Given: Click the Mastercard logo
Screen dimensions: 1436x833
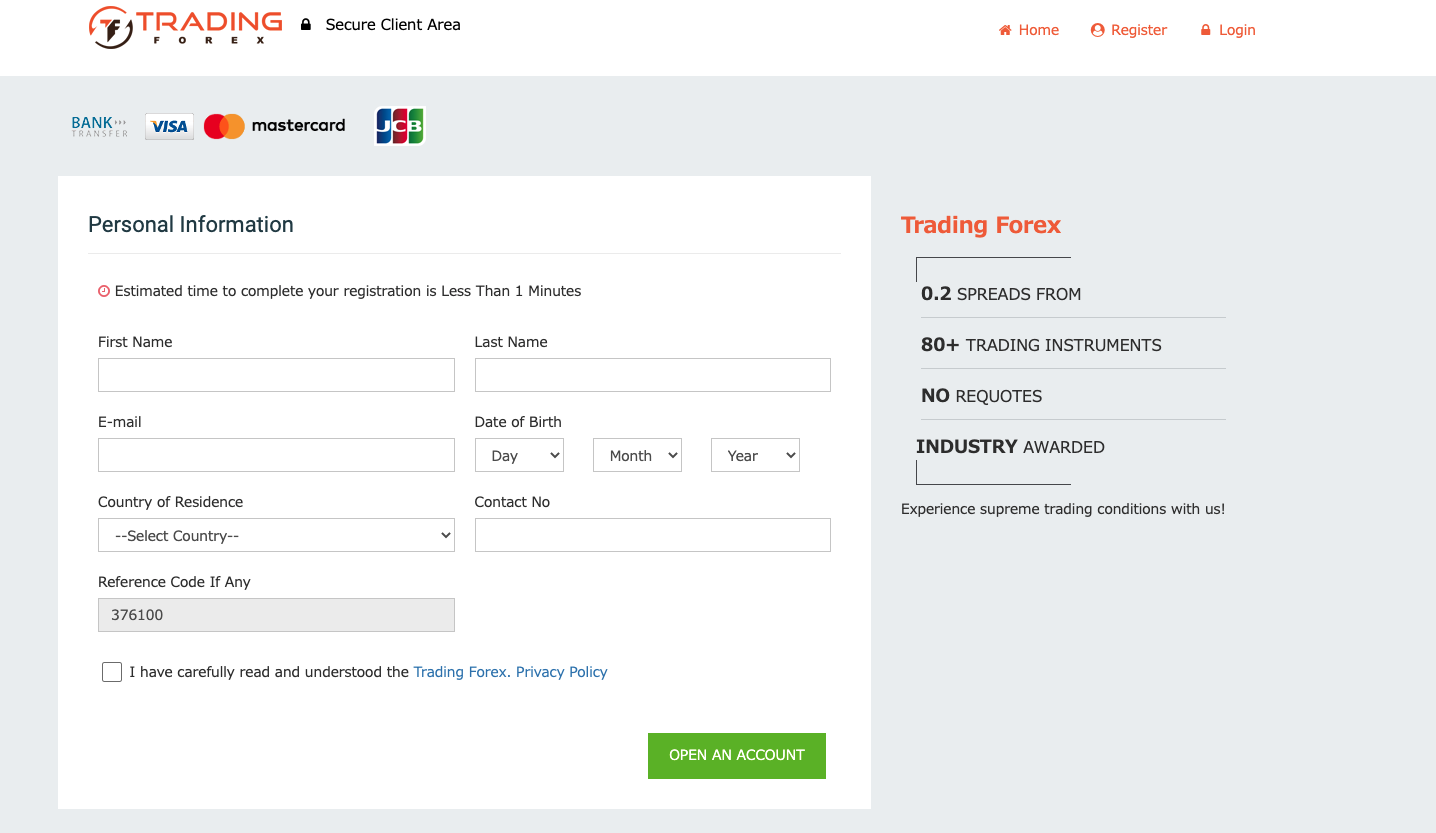Looking at the screenshot, I should click(x=274, y=126).
